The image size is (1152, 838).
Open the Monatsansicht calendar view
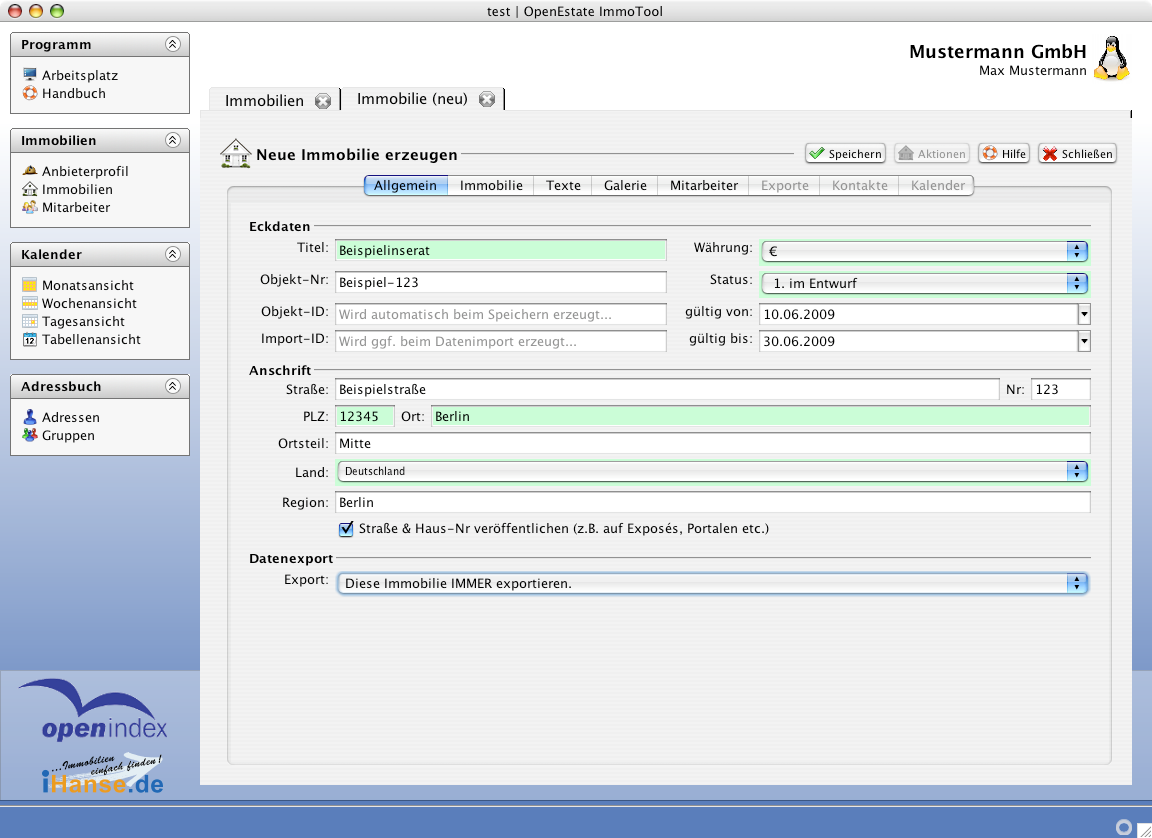coord(87,285)
